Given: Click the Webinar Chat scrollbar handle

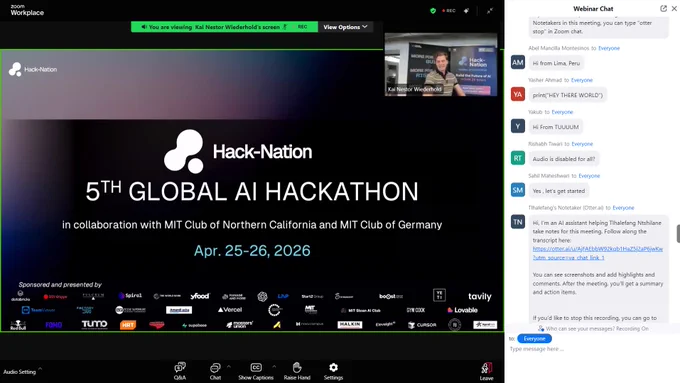Looking at the screenshot, I should (x=678, y=234).
